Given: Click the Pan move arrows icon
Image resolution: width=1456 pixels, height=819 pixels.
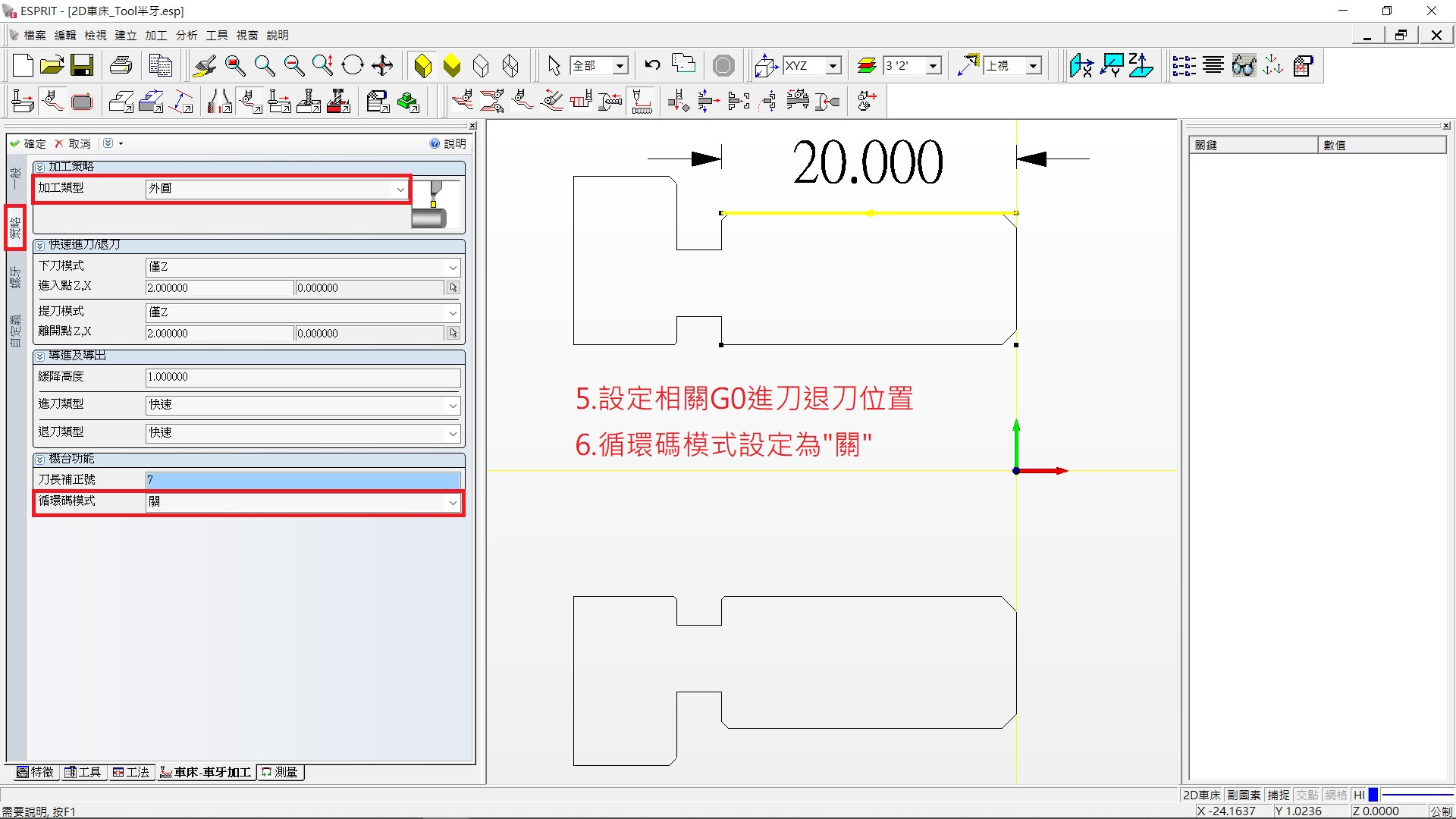Looking at the screenshot, I should coord(382,66).
